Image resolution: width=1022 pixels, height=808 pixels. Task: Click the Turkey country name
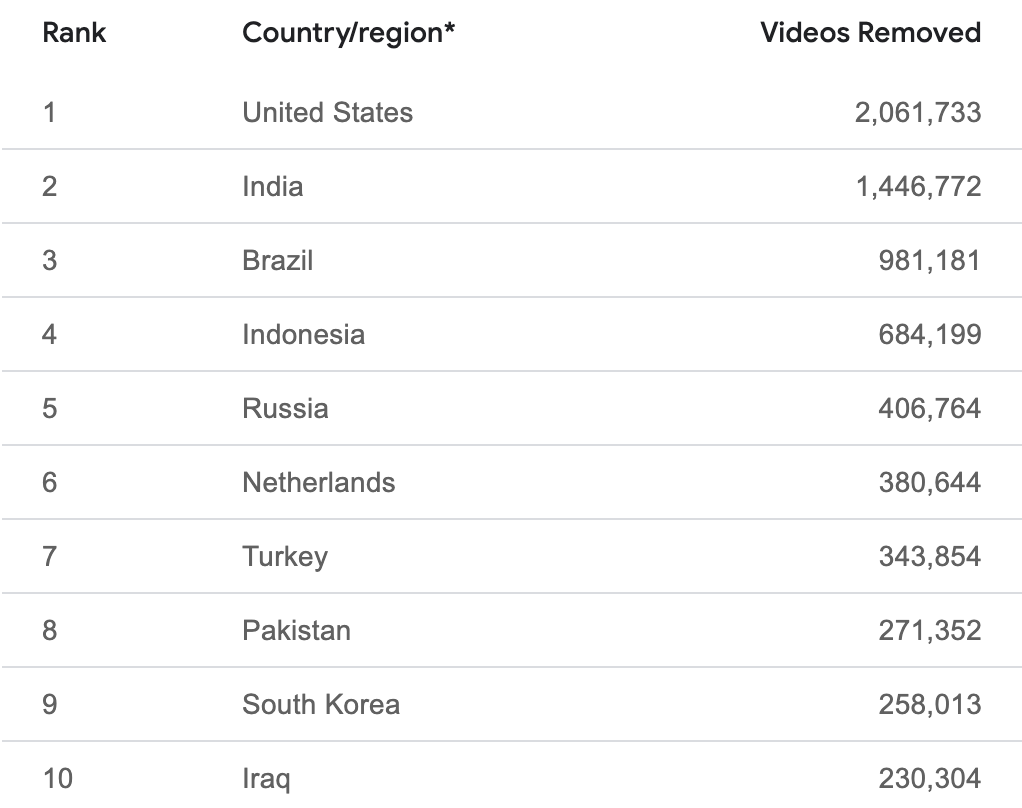click(285, 558)
